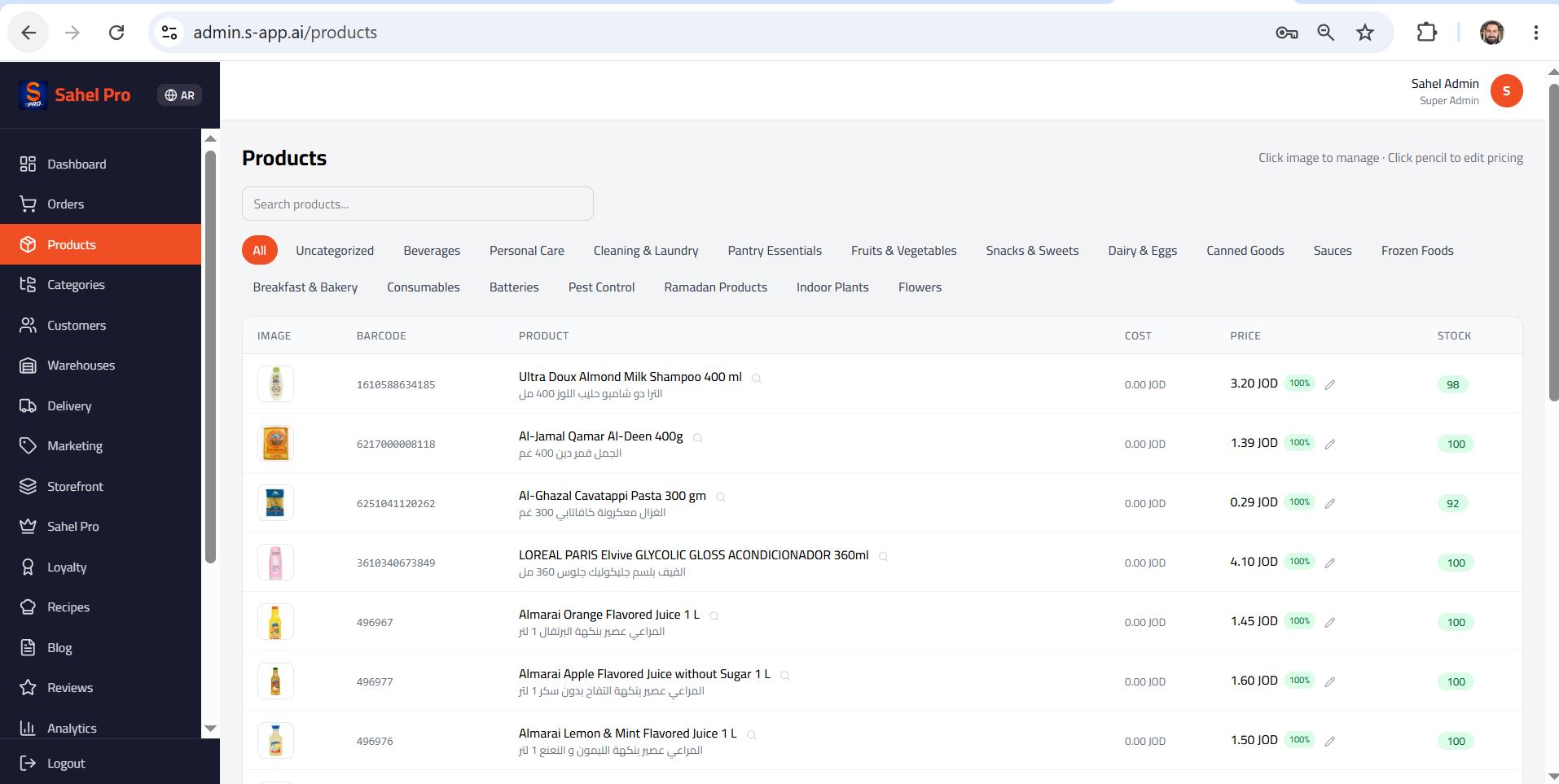Click the address bar URL
Screen dimensions: 1559x784
pos(285,33)
